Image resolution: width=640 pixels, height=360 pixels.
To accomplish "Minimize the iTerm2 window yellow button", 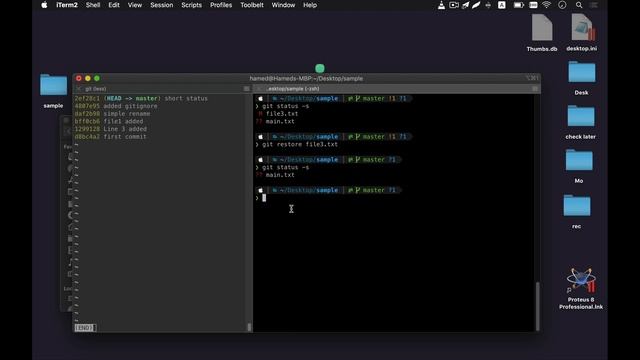I will coord(88,78).
